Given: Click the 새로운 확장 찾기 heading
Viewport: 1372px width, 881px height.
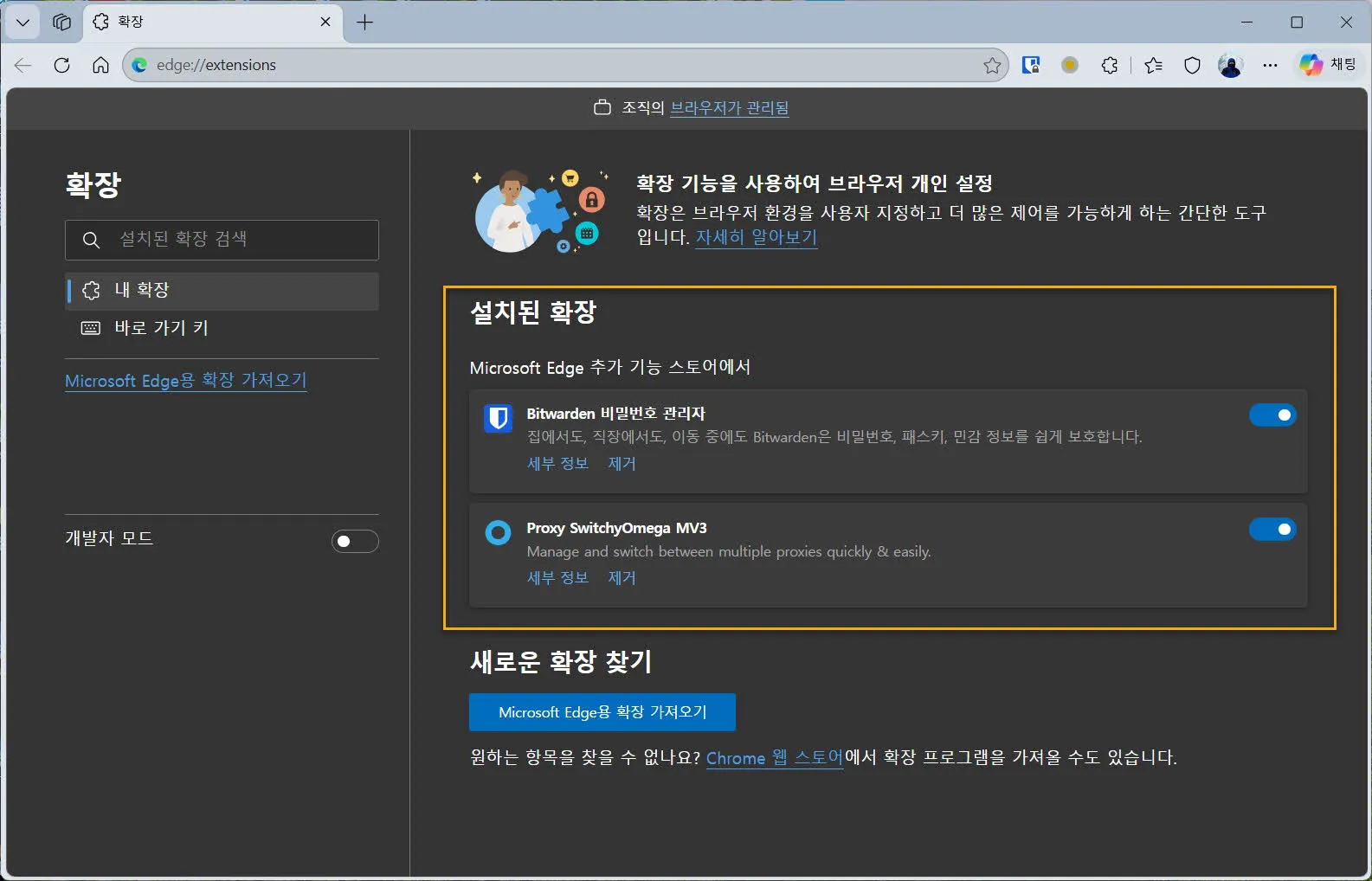Looking at the screenshot, I should click(561, 662).
